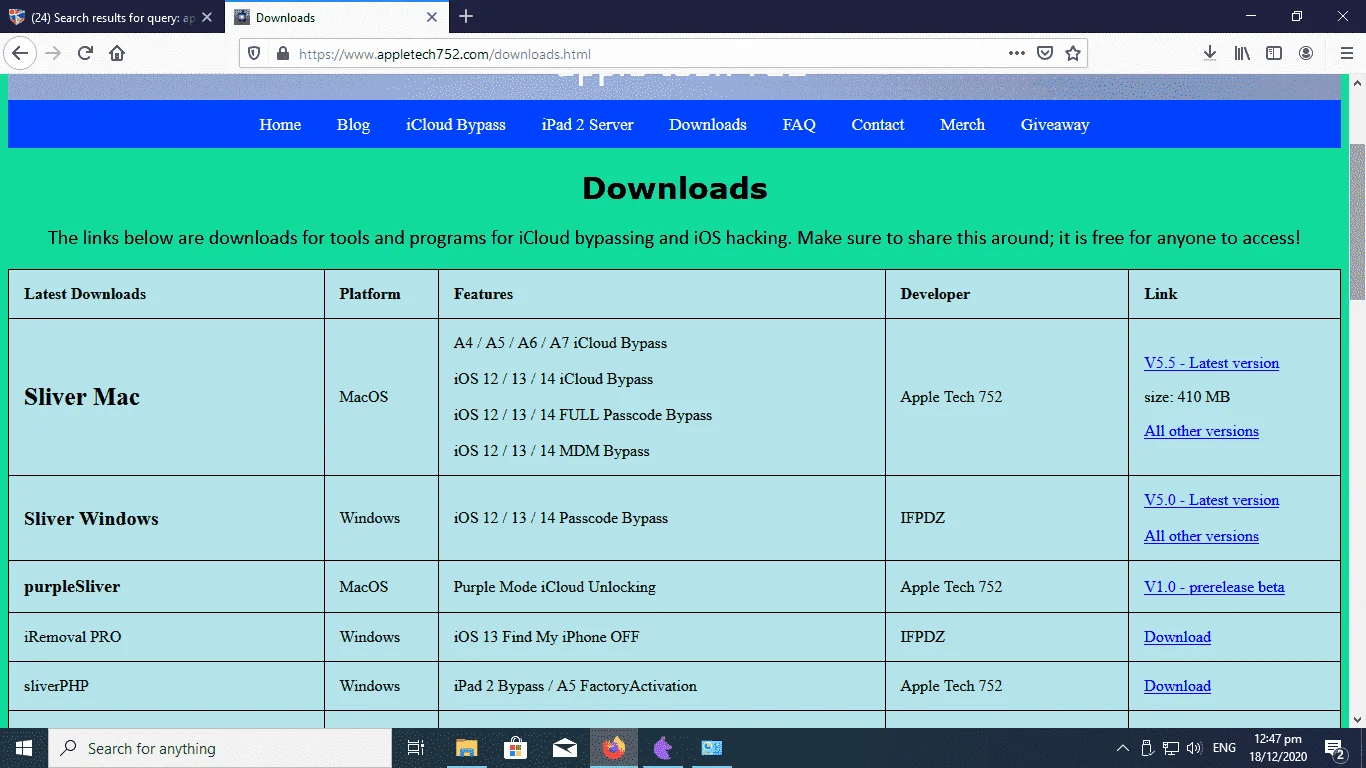1366x768 pixels.
Task: Open iPad 2 Server page
Action: click(588, 125)
